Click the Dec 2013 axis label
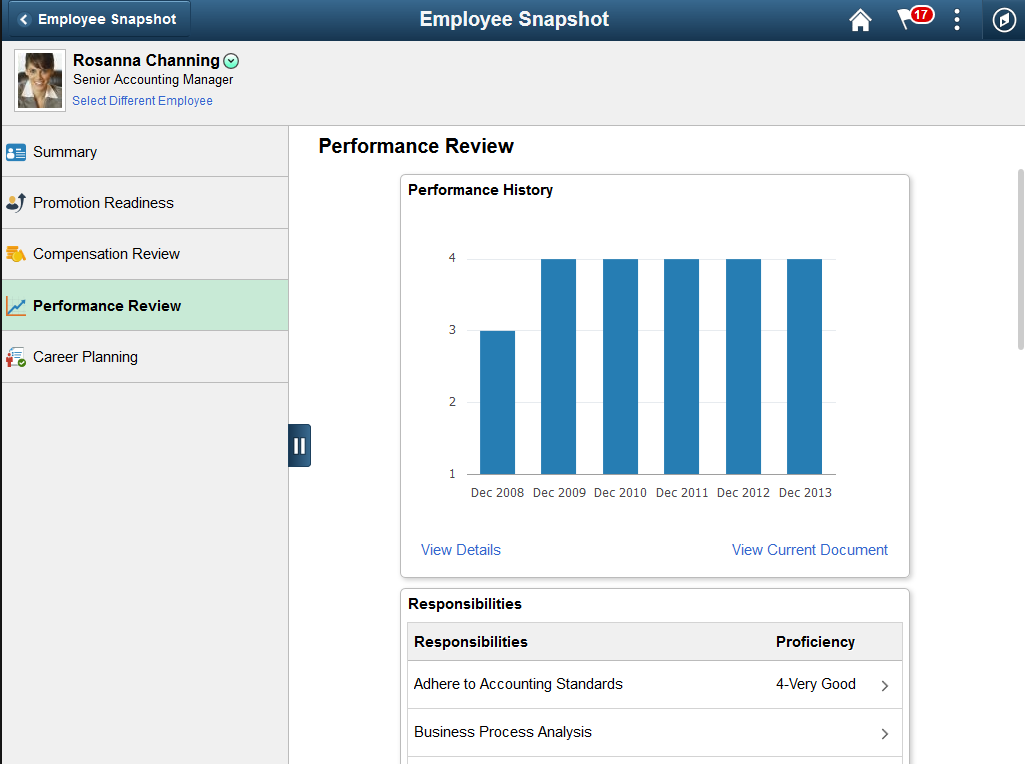 (805, 493)
